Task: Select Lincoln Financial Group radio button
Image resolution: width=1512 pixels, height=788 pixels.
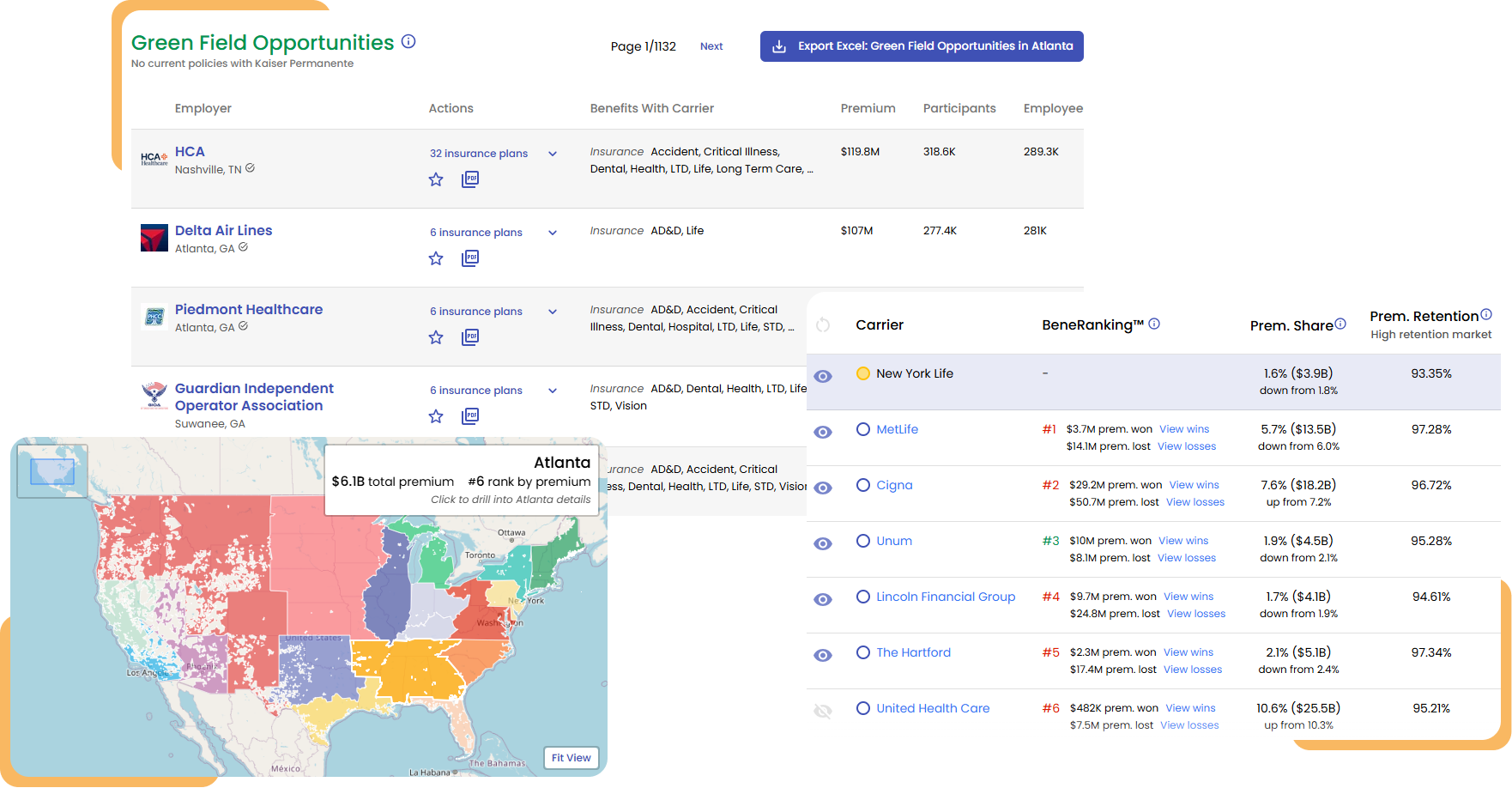Action: pos(863,597)
